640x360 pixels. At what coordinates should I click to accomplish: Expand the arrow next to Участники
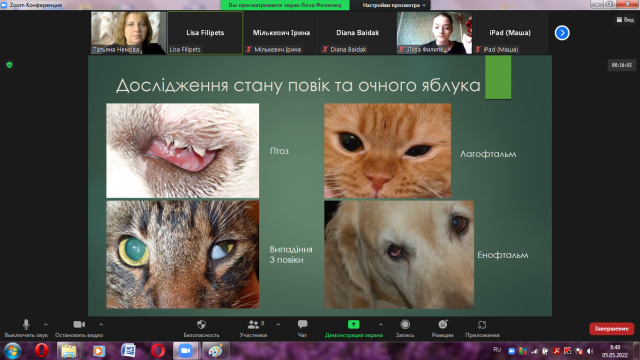coord(278,324)
